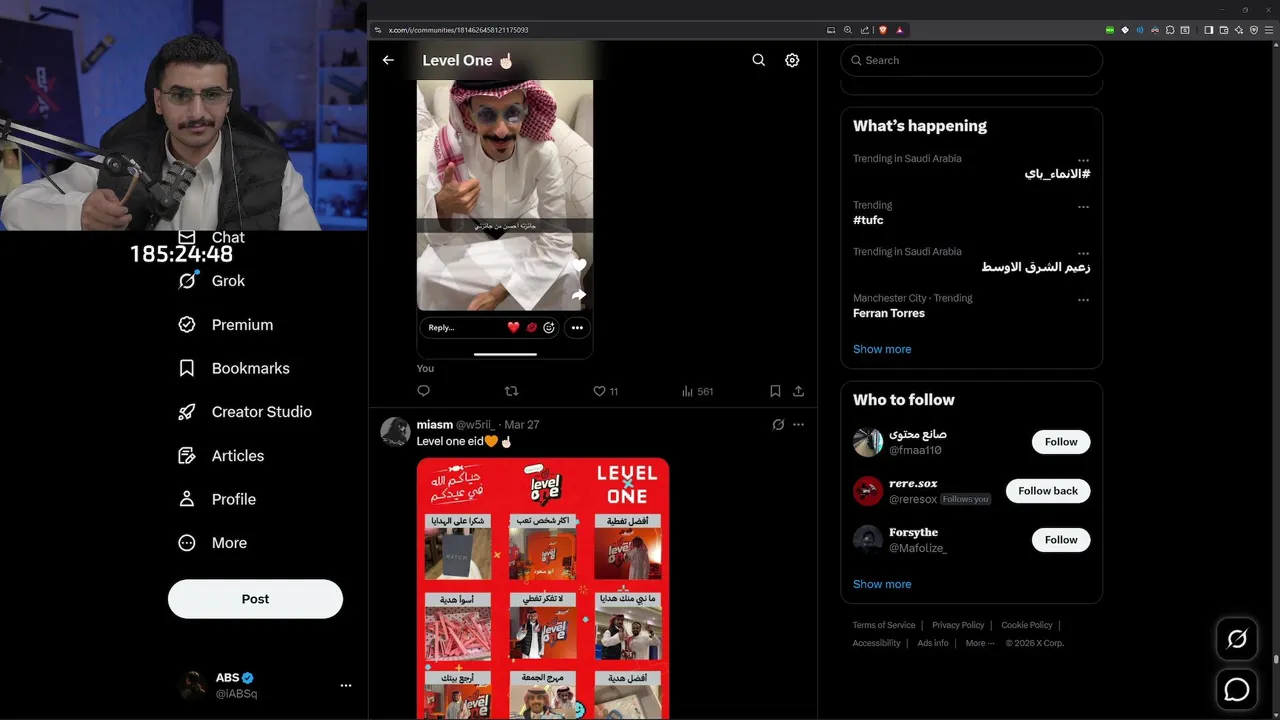Expand the More menu in sidebar
The height and width of the screenshot is (720, 1280).
pos(212,543)
